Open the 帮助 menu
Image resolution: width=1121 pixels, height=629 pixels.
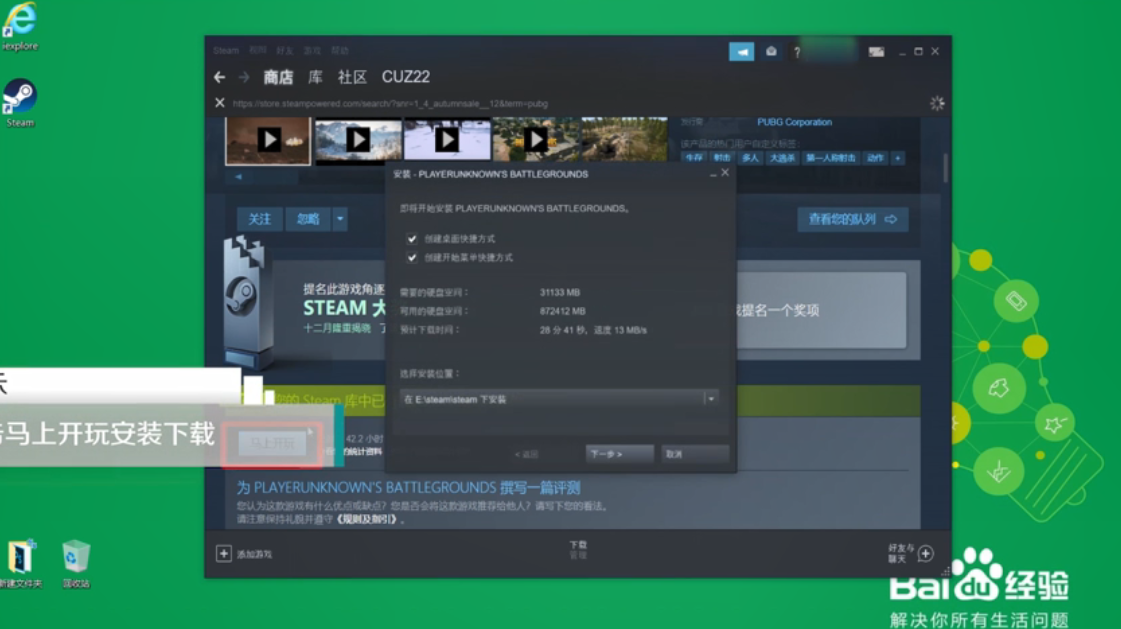tap(340, 51)
